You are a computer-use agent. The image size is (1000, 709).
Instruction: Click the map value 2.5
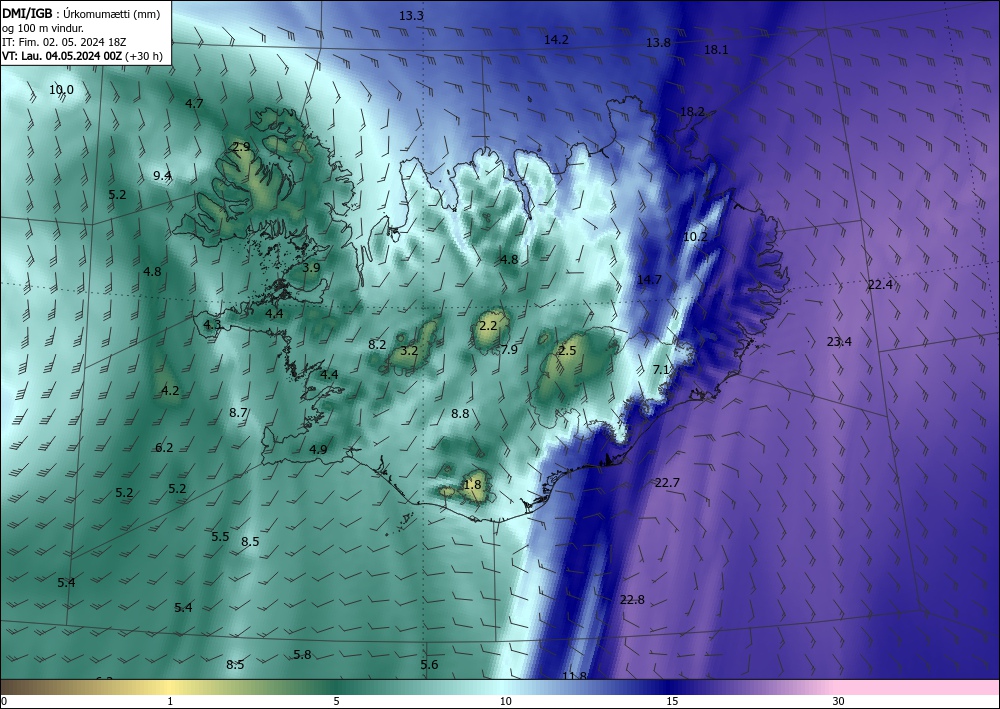click(x=567, y=350)
